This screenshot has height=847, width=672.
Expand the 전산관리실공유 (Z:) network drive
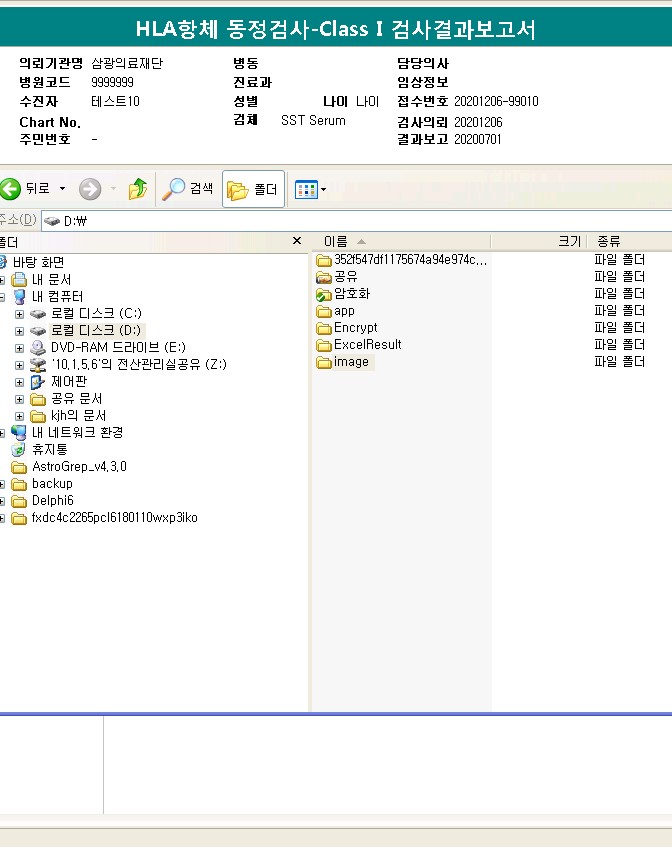[19, 365]
